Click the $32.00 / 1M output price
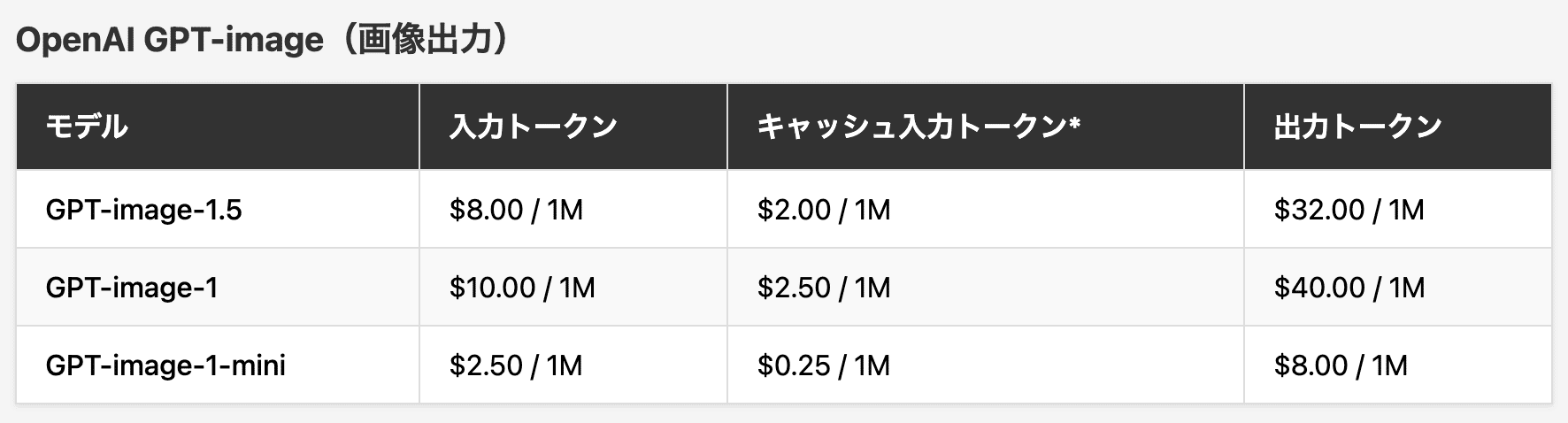Viewport: 1568px width, 423px height. pos(1349,210)
